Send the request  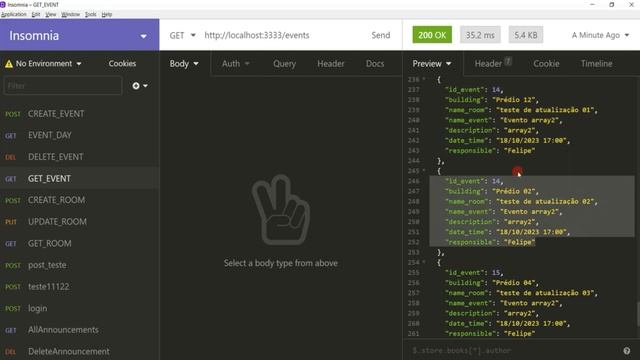[380, 36]
